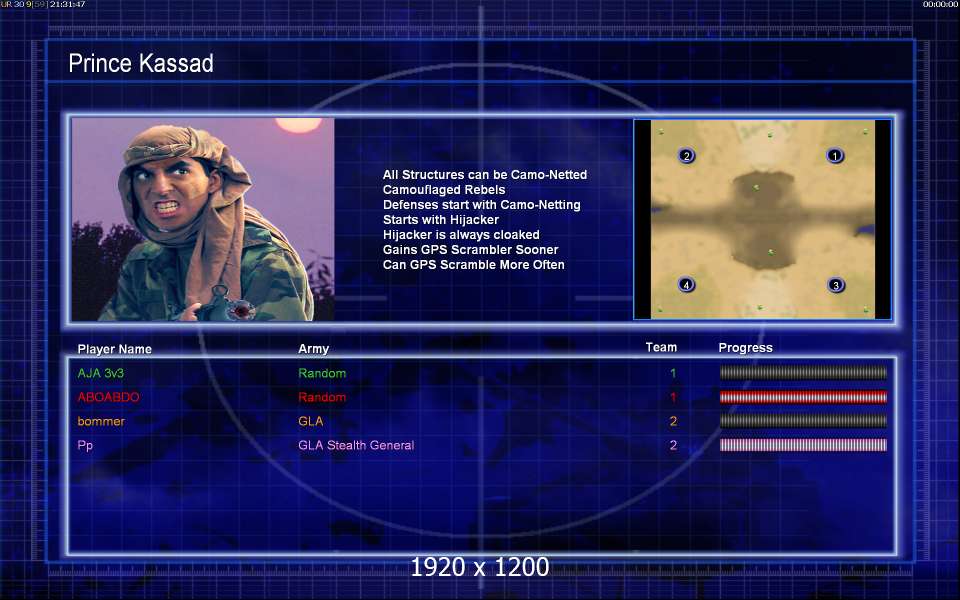Click 'All Structures can be Camo-Netted' text

click(485, 174)
